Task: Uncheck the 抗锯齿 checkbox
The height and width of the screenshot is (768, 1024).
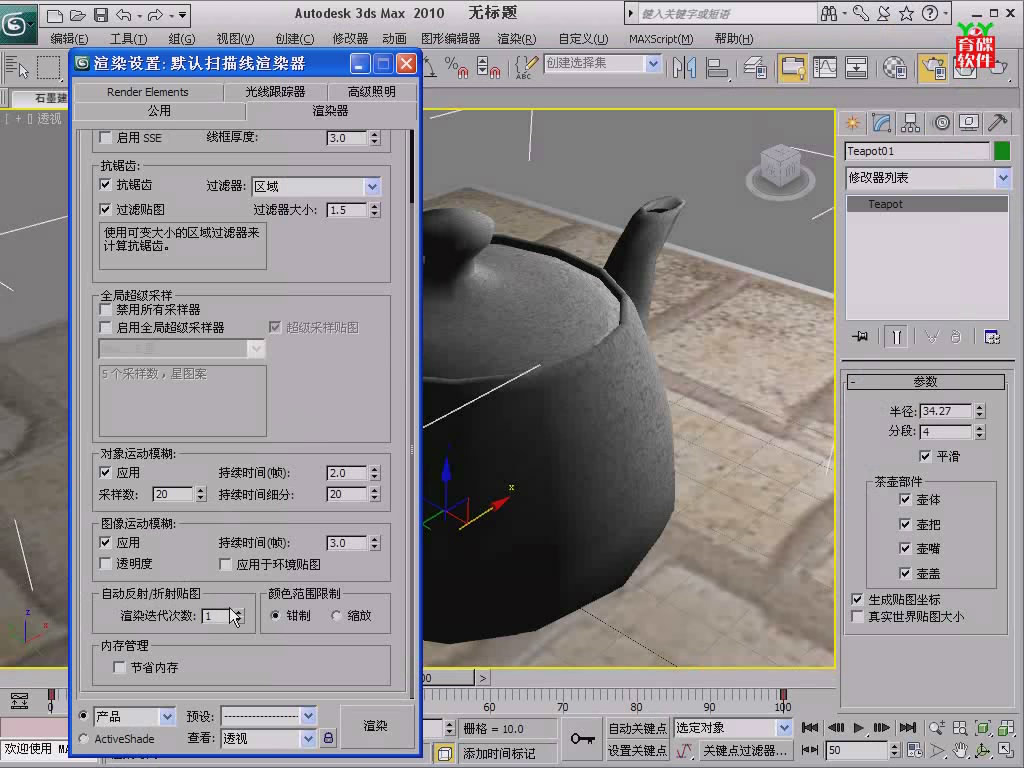Action: (x=104, y=185)
